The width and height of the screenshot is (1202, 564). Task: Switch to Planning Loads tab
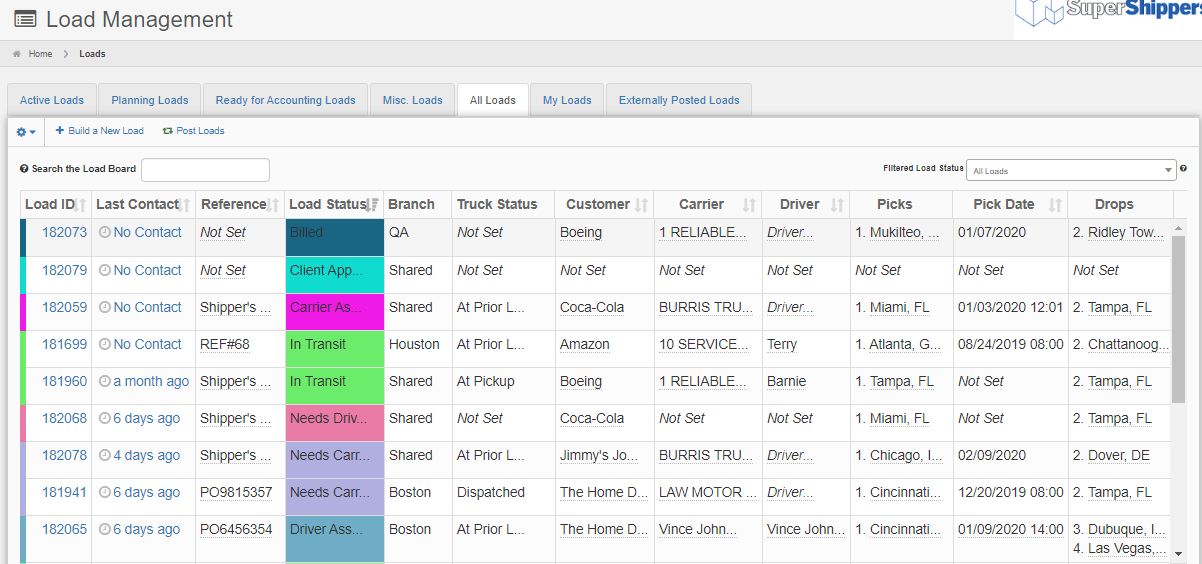click(150, 100)
